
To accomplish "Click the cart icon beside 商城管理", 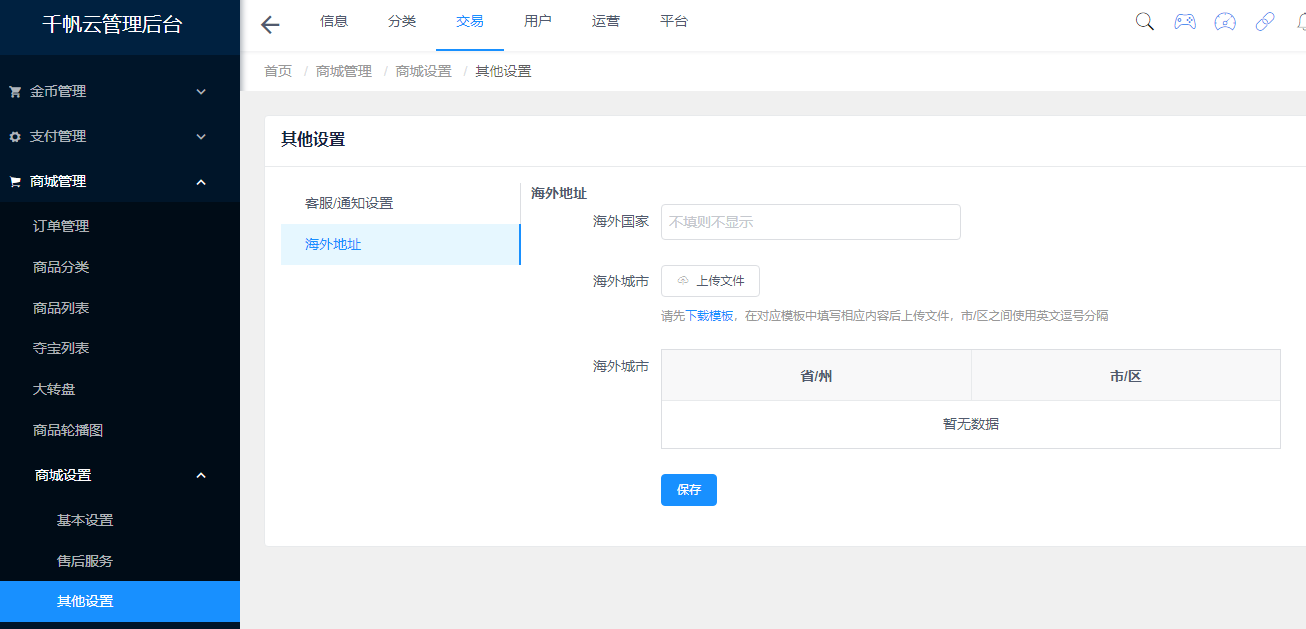I will [x=15, y=181].
